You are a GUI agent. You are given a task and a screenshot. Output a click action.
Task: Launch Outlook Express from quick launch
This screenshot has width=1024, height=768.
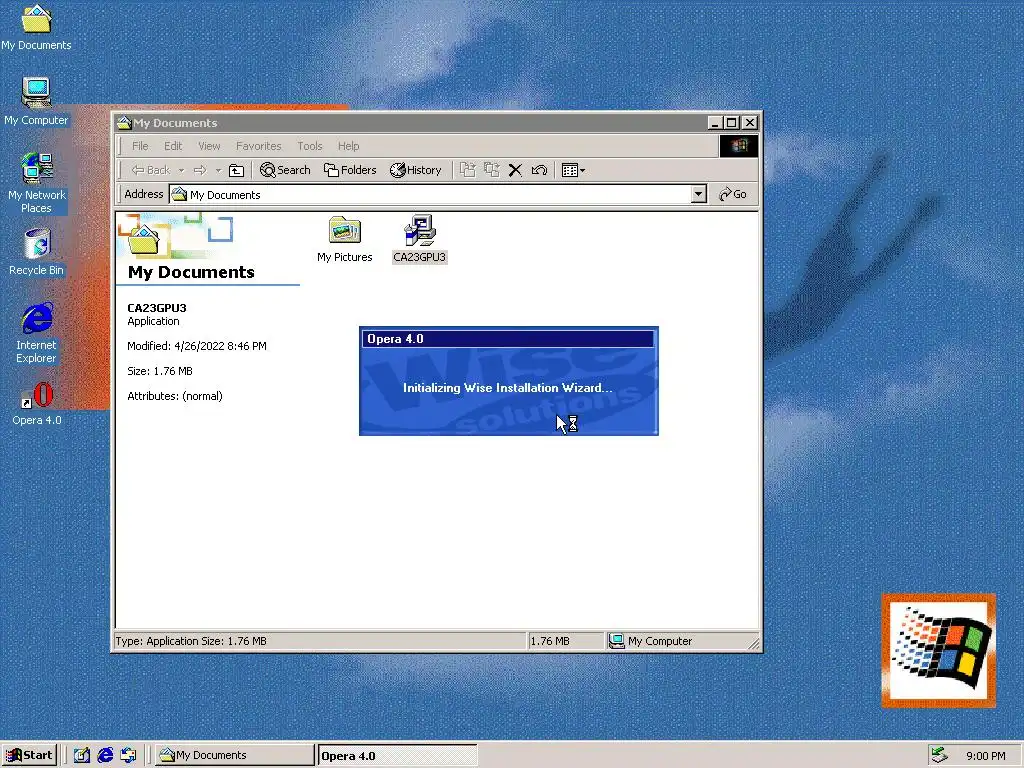128,755
